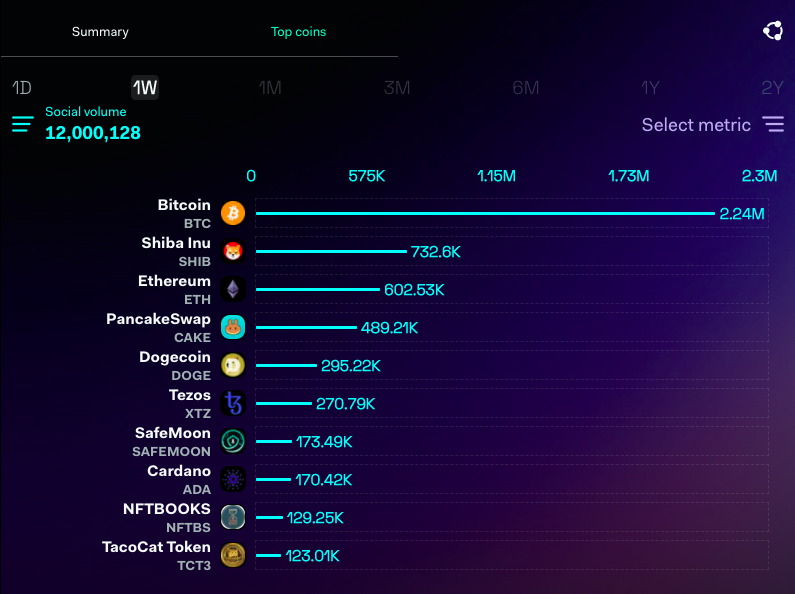This screenshot has height=594, width=795.
Task: Open the Select metric dropdown
Action: 696,125
